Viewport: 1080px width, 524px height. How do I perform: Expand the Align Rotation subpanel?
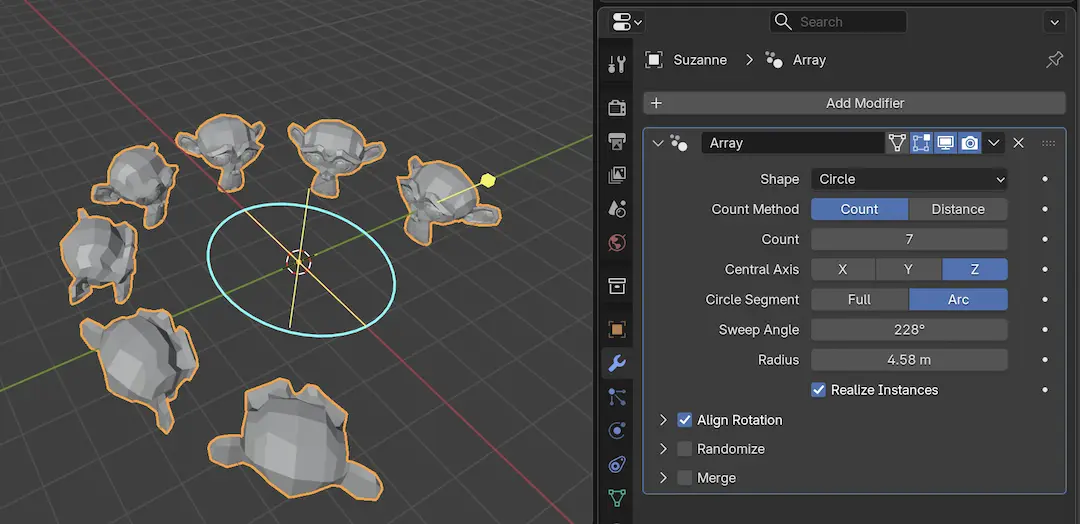click(662, 420)
